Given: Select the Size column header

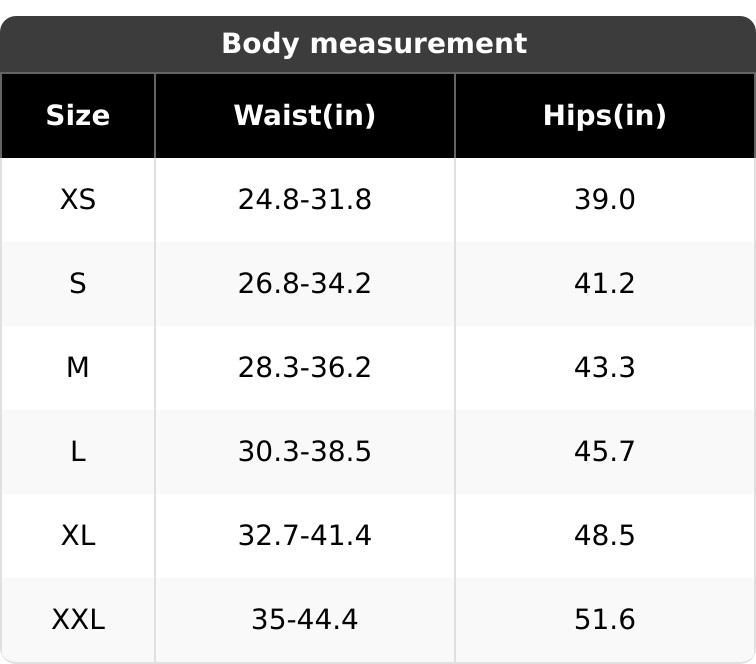Looking at the screenshot, I should pos(78,116).
